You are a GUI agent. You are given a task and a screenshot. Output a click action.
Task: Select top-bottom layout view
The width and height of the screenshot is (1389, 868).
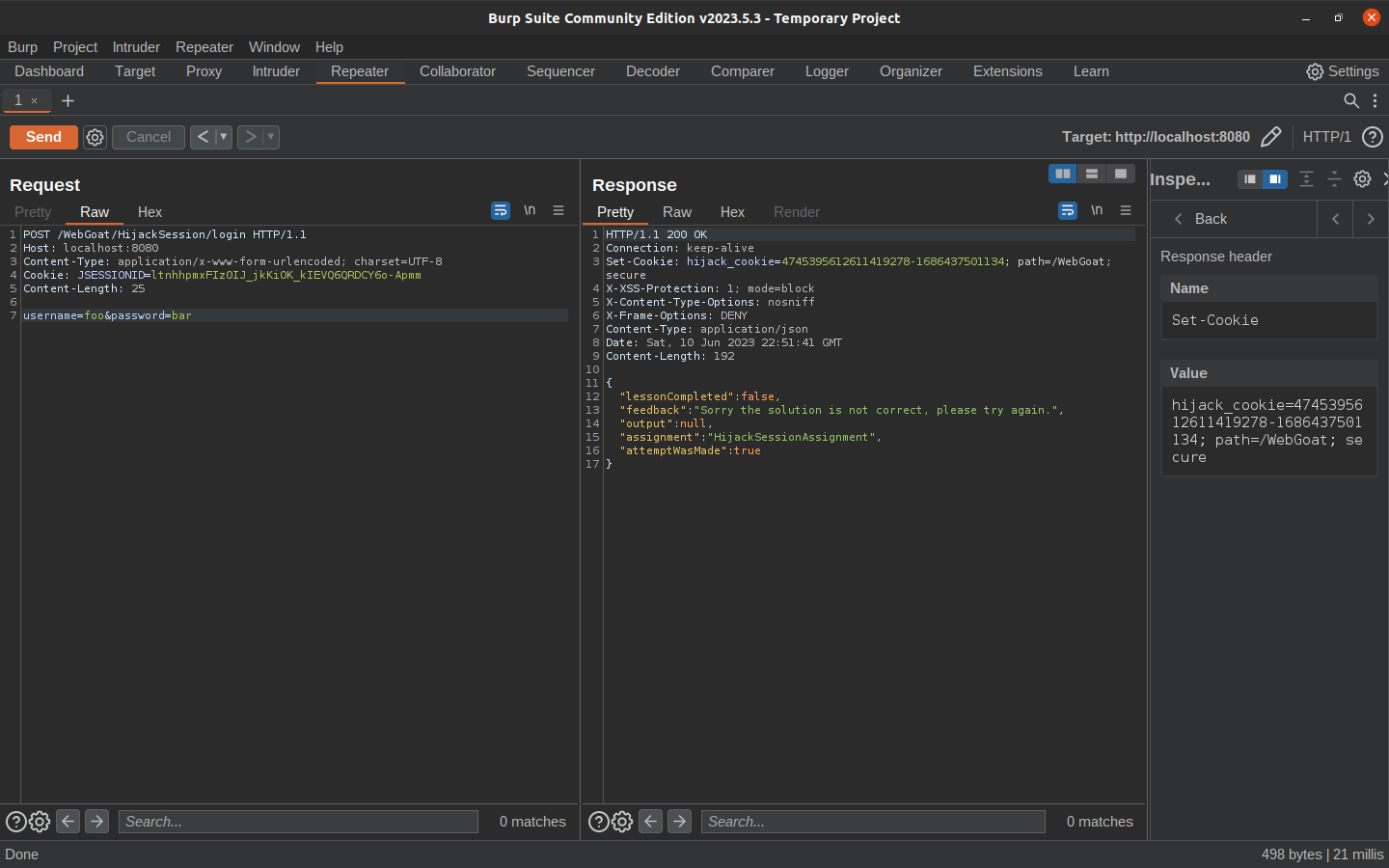click(1092, 174)
